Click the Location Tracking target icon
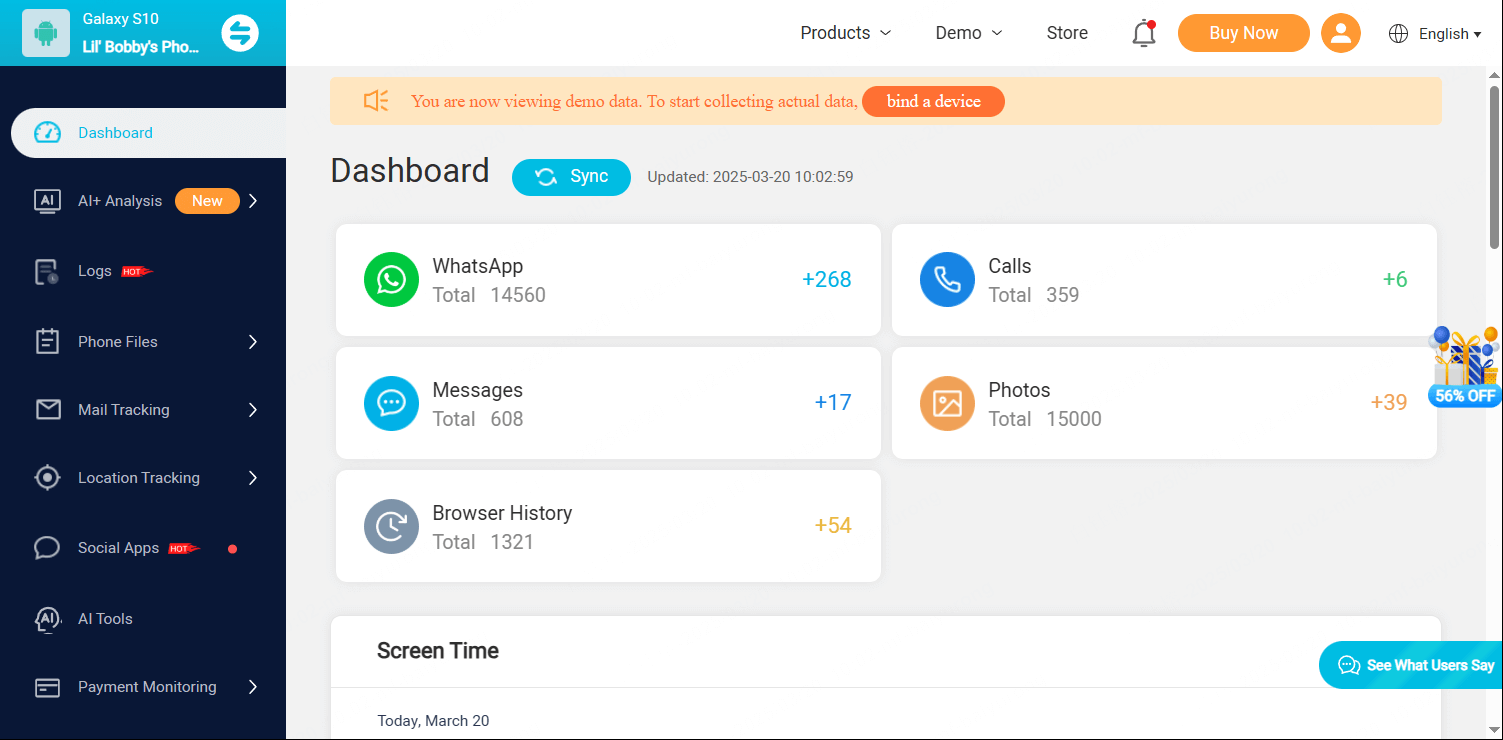Image resolution: width=1503 pixels, height=740 pixels. [47, 478]
